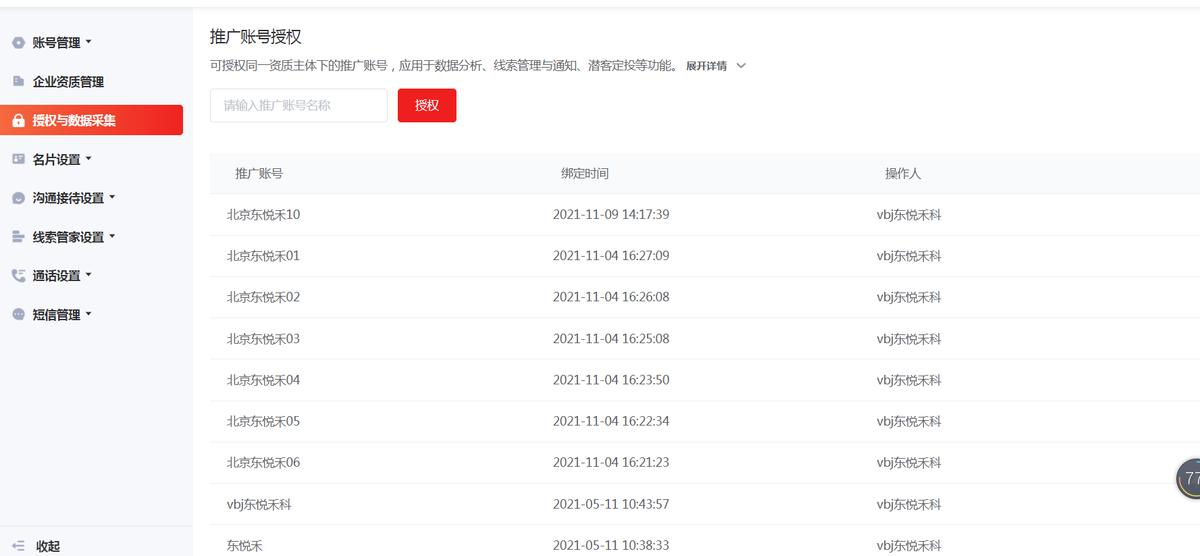
Task: Click the 线索管家设置 list icon
Action: 18,237
